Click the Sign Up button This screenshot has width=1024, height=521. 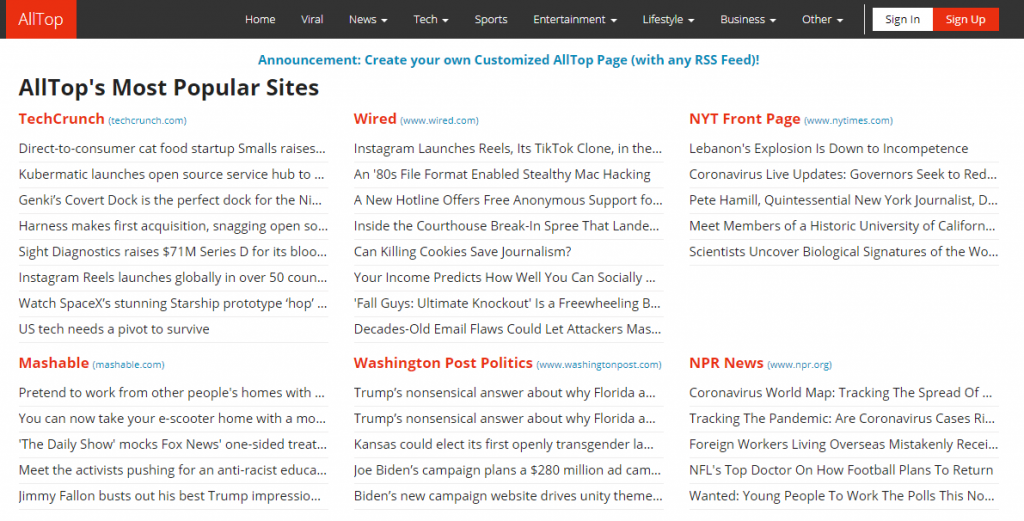(x=965, y=20)
